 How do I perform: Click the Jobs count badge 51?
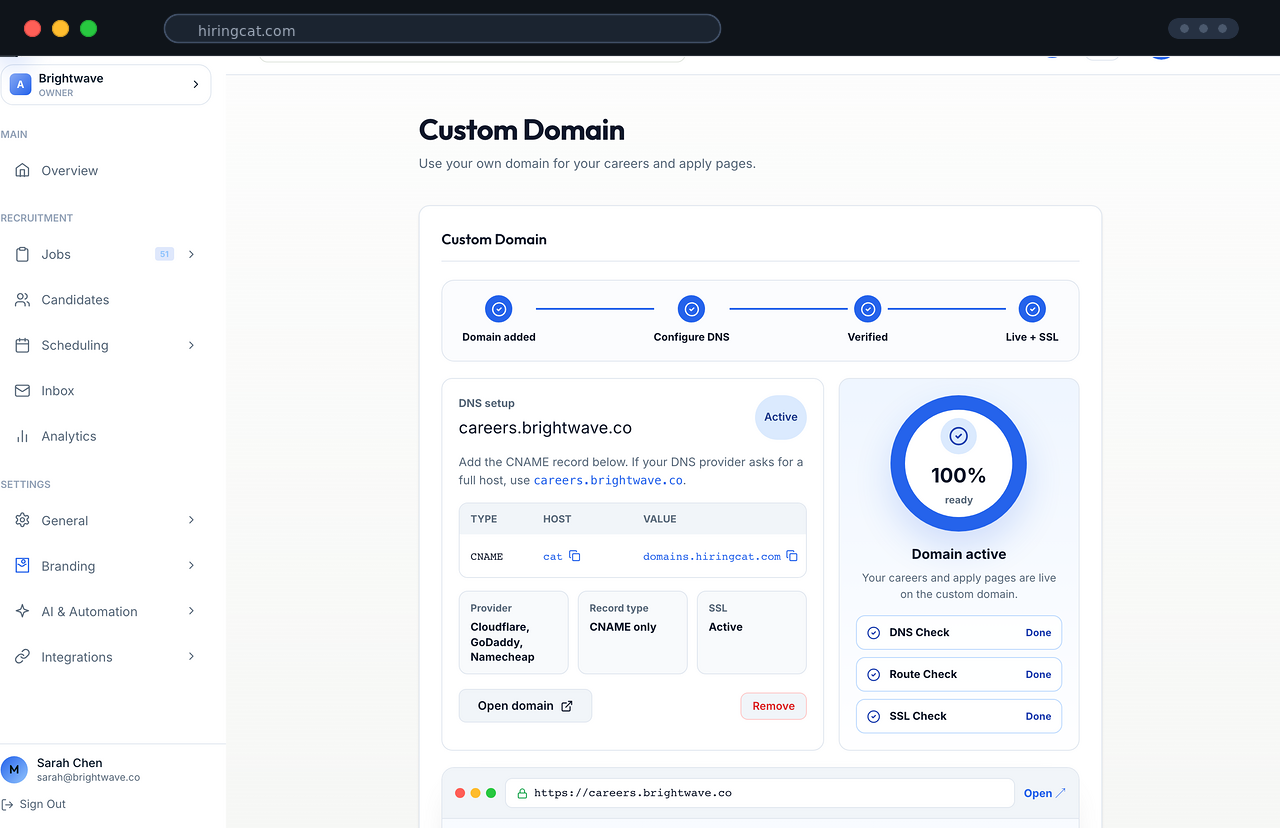(164, 254)
